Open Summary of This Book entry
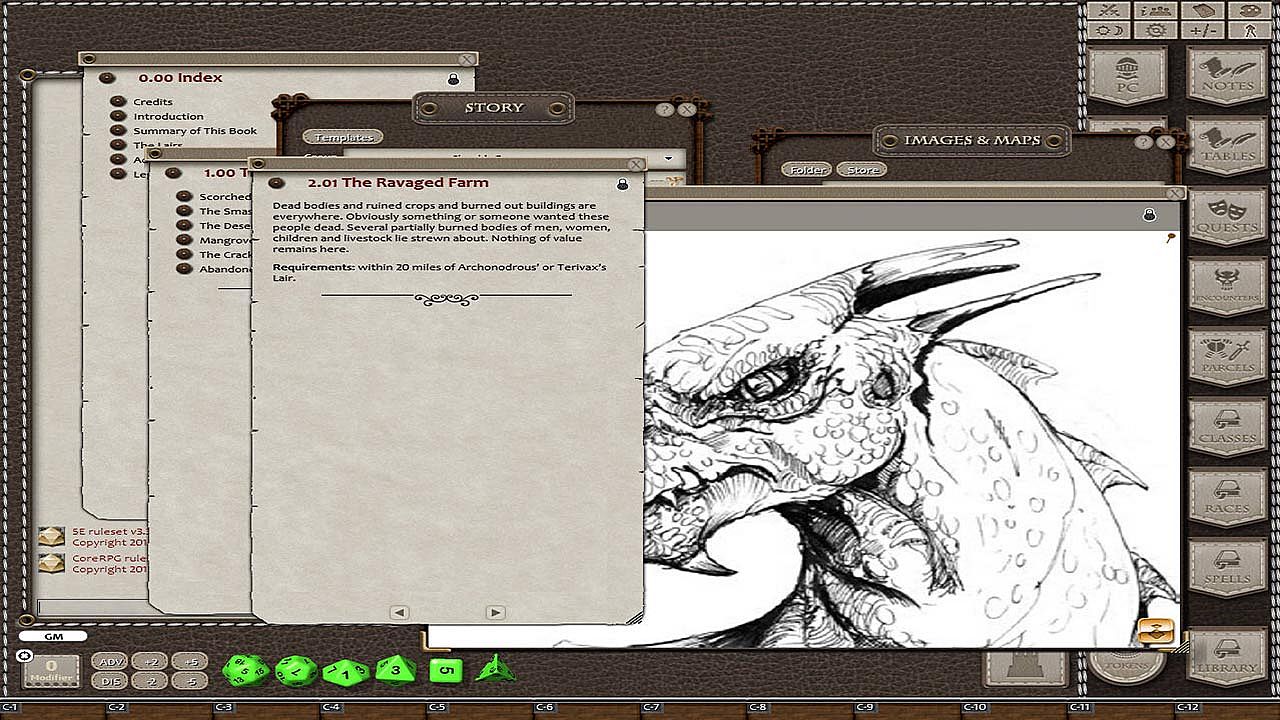 [x=195, y=131]
